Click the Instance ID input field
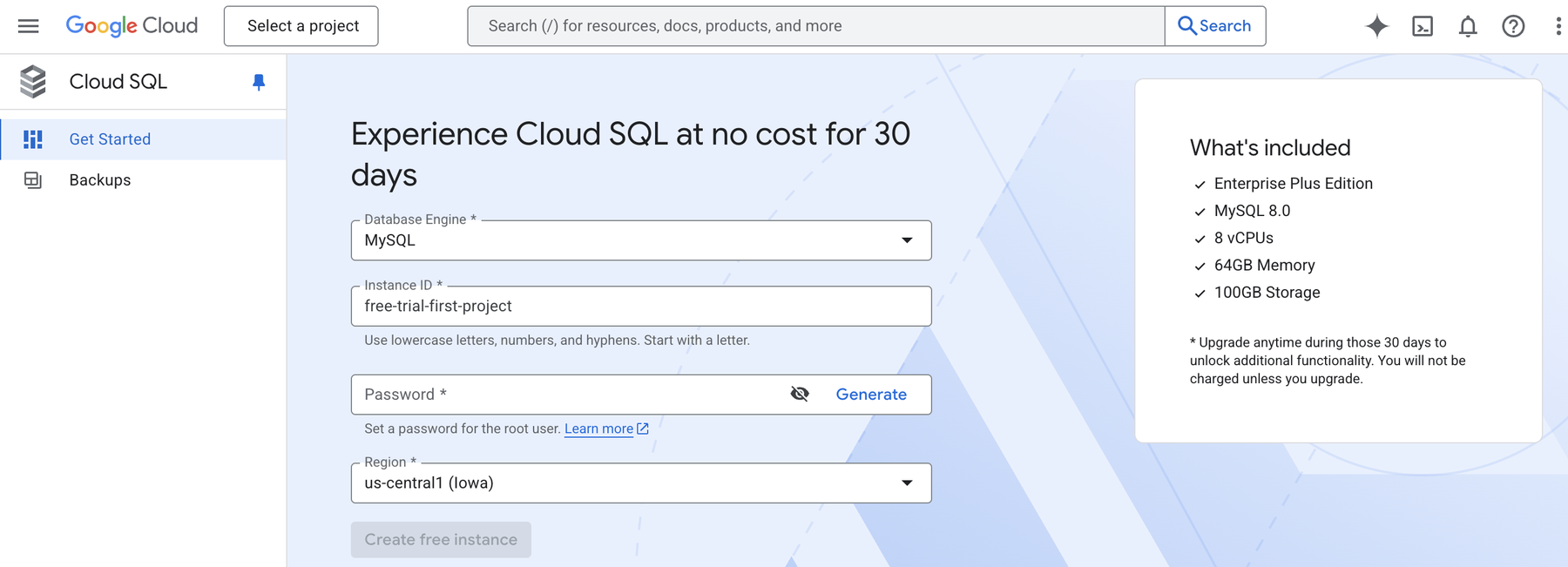Image resolution: width=1568 pixels, height=567 pixels. 641,307
